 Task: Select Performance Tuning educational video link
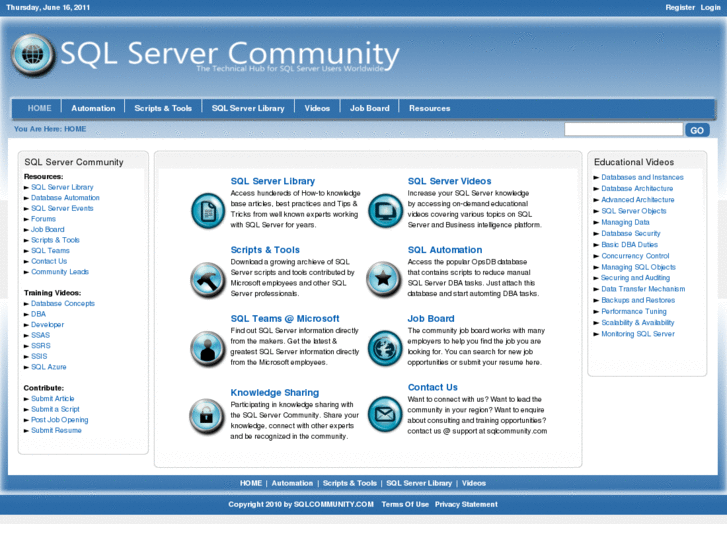coord(634,312)
